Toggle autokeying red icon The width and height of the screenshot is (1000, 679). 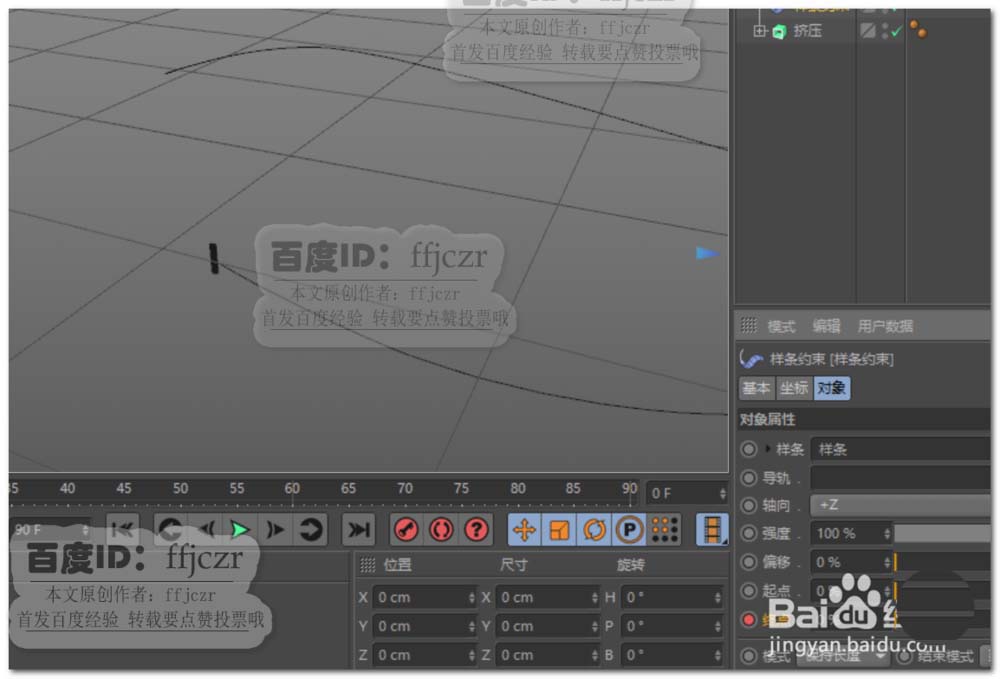coord(441,529)
